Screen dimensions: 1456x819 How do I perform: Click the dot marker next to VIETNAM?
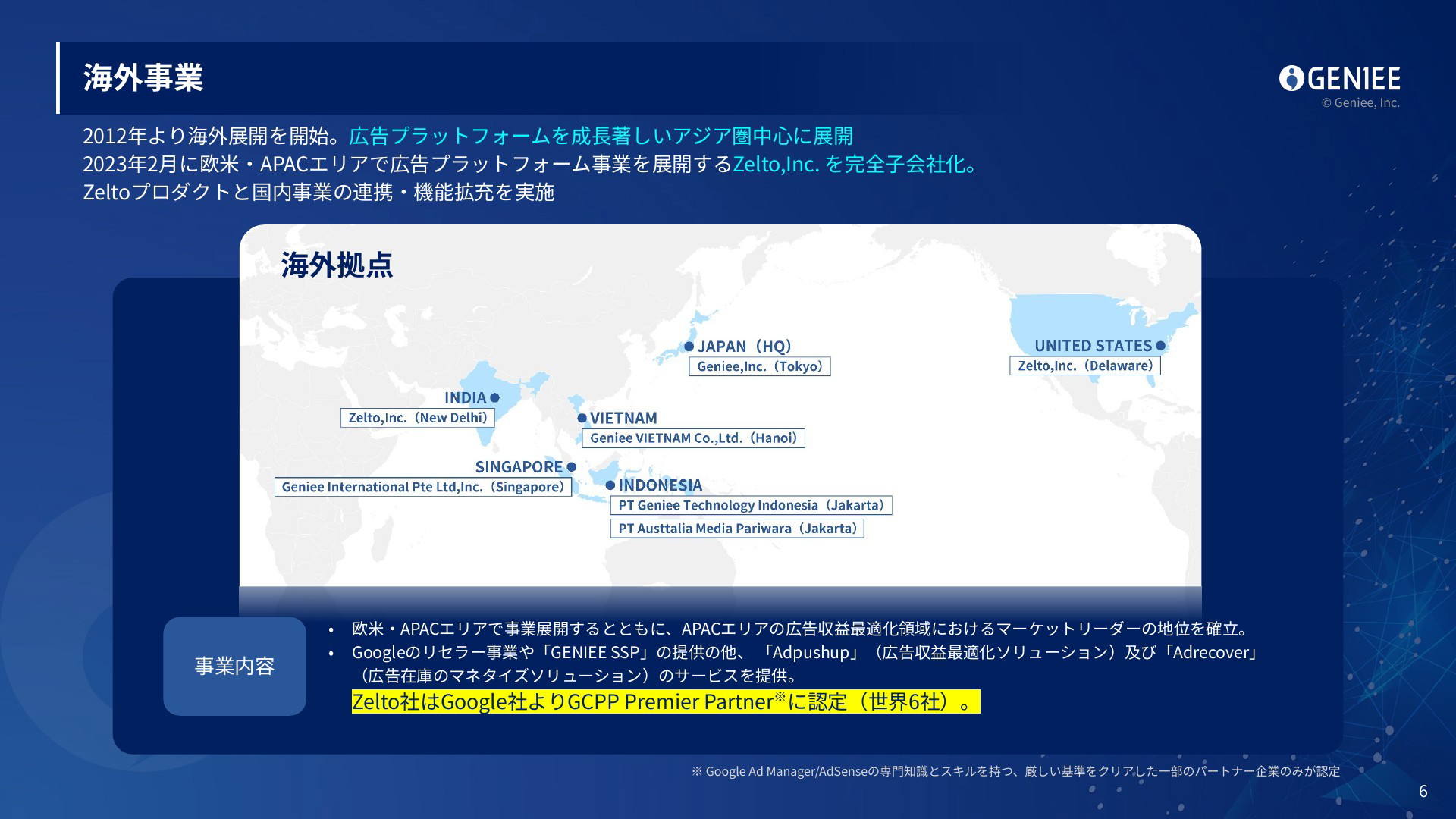582,418
